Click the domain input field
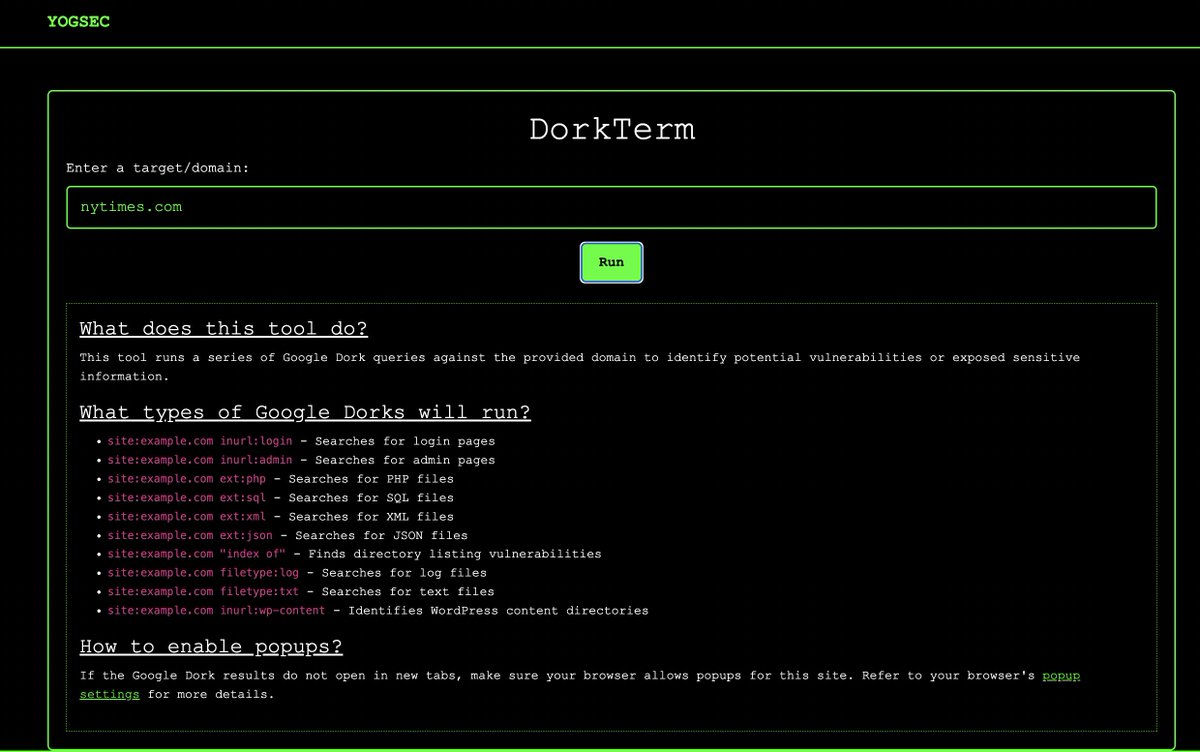Viewport: 1200px width, 752px height. click(610, 207)
